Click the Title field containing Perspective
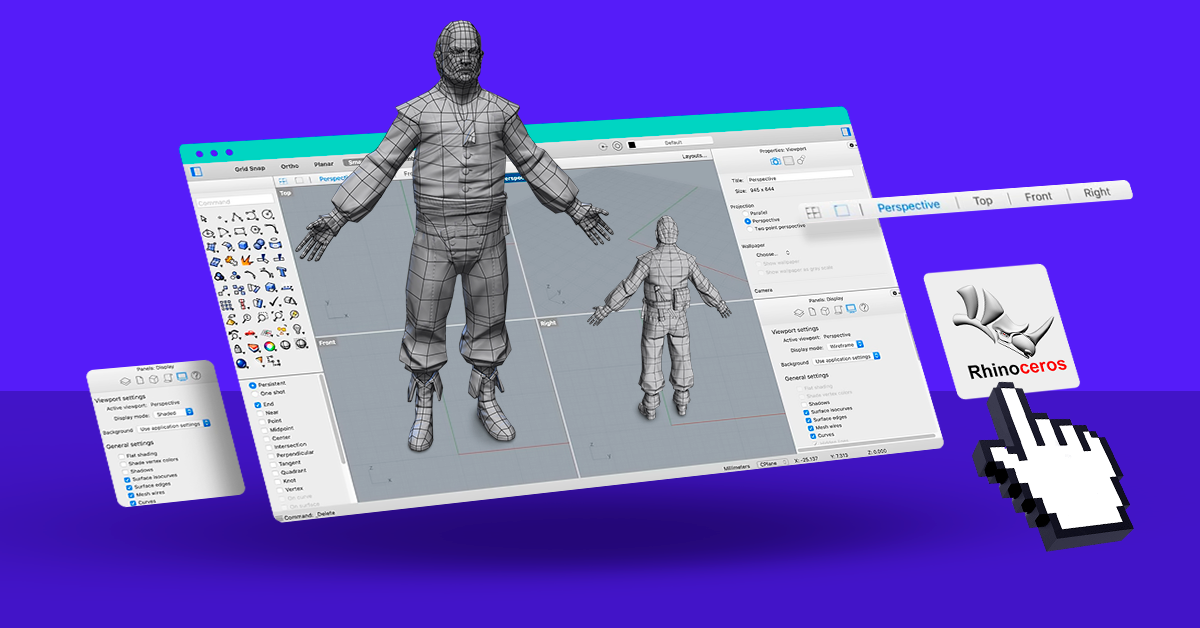 800,178
